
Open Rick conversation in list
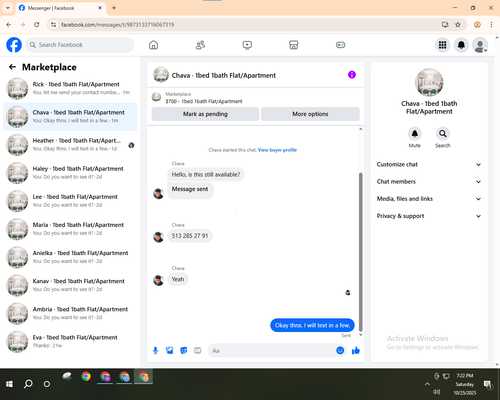pos(70,88)
